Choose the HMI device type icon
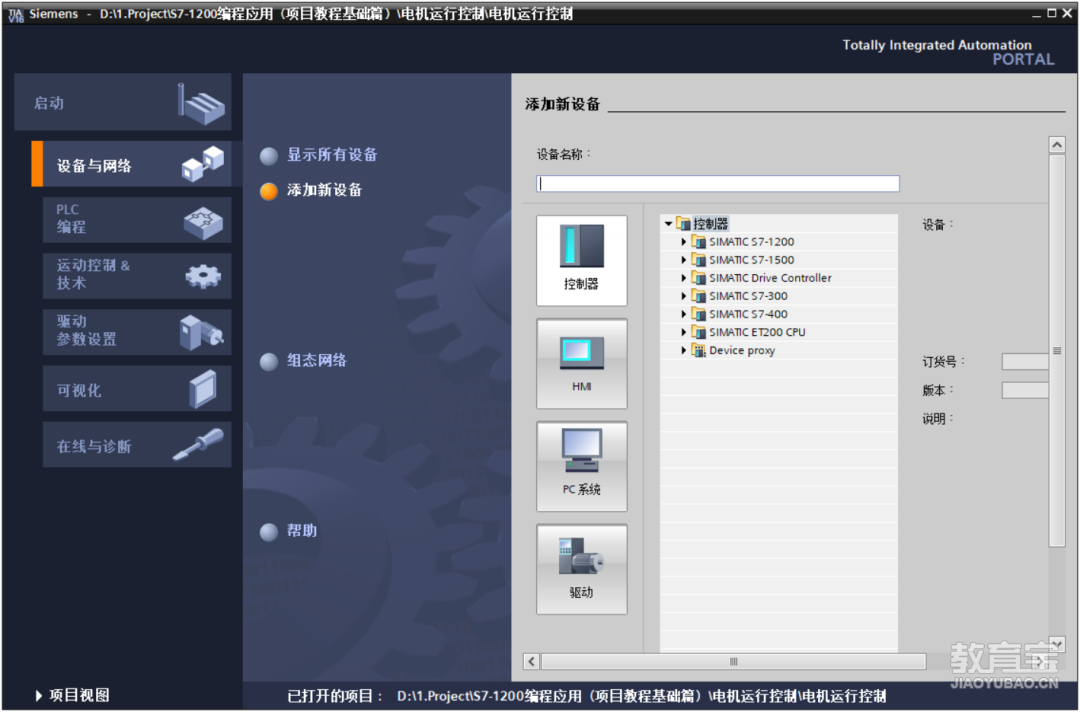The width and height of the screenshot is (1080, 712). (x=581, y=362)
